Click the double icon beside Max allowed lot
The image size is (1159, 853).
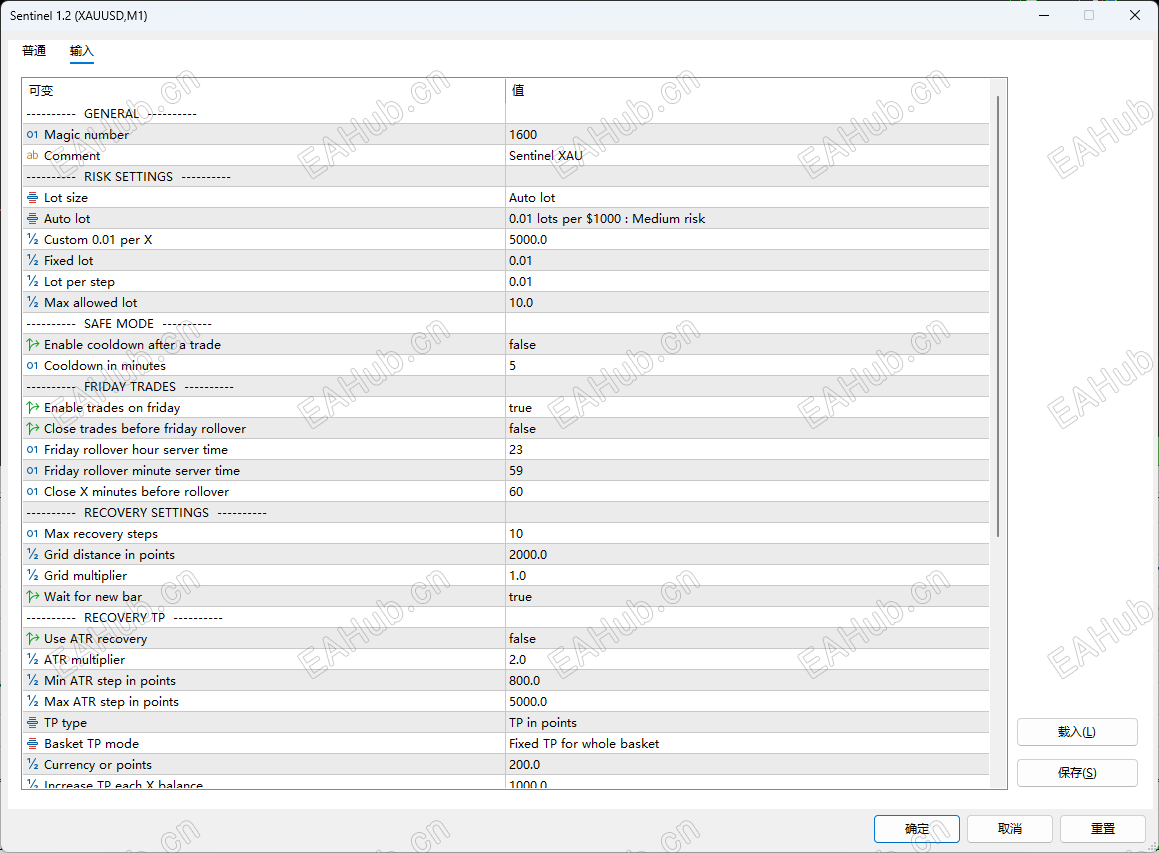pyautogui.click(x=33, y=302)
